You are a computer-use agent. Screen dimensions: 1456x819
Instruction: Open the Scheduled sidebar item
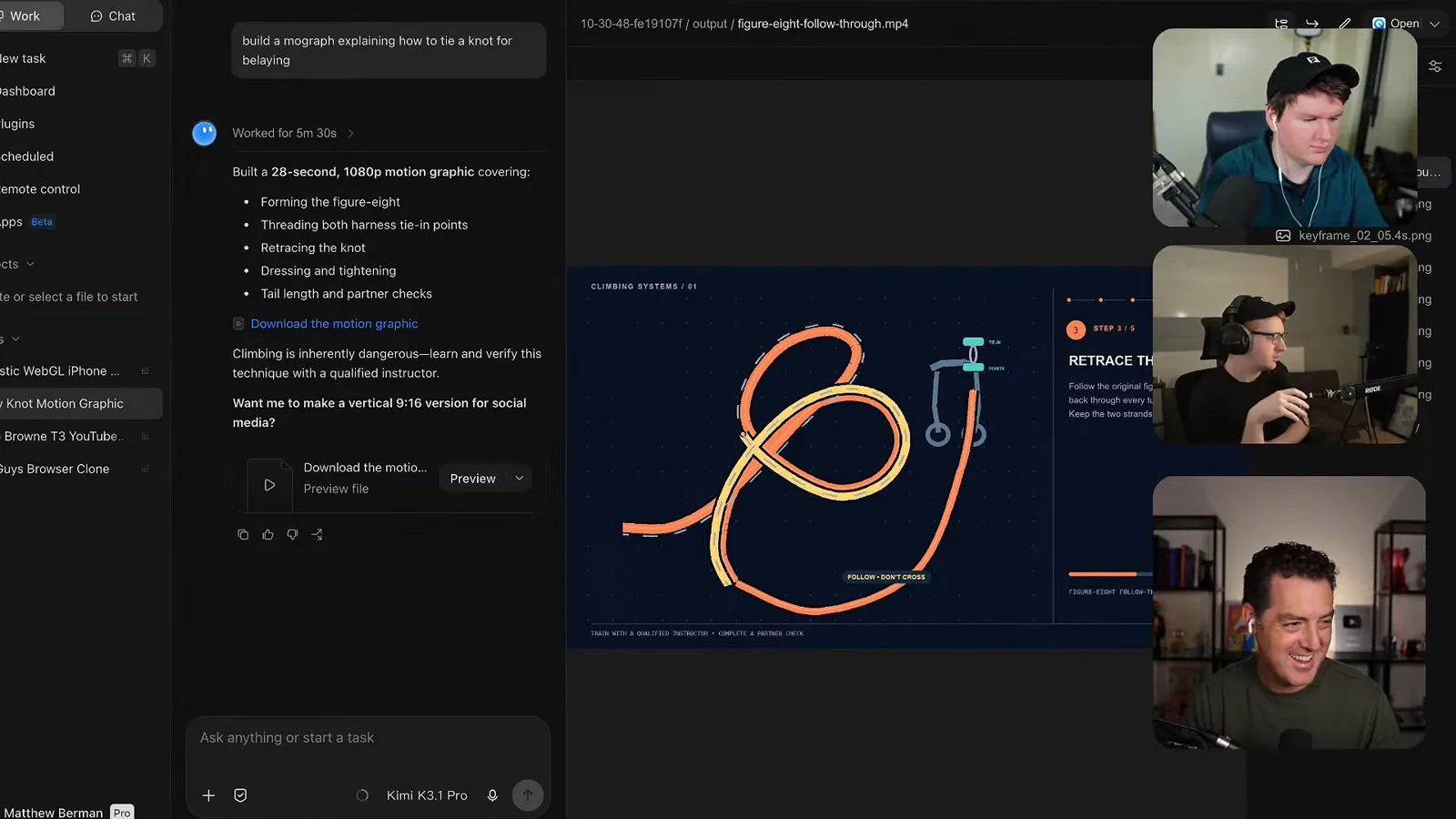(x=27, y=157)
